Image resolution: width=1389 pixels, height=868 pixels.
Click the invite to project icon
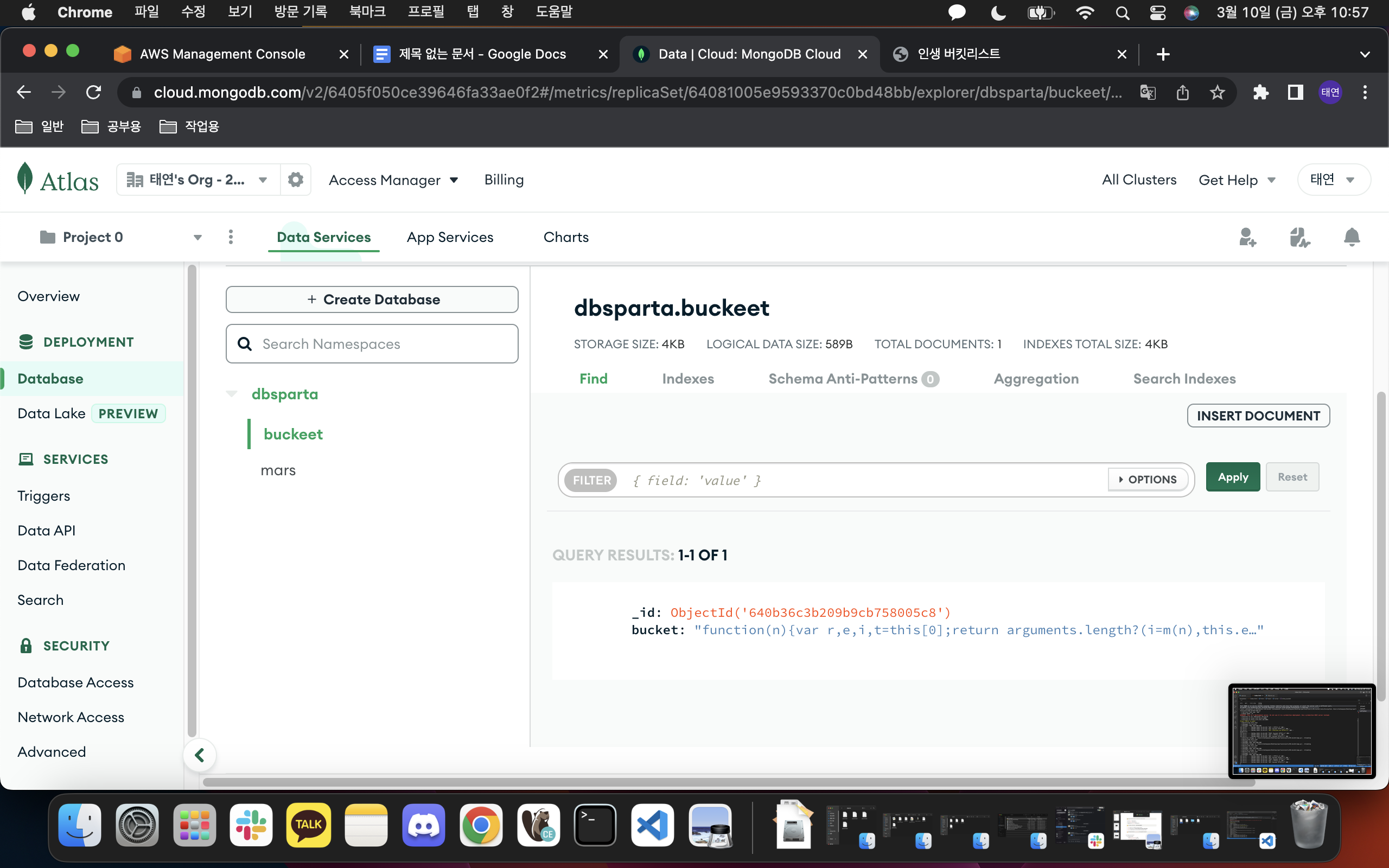click(1247, 237)
